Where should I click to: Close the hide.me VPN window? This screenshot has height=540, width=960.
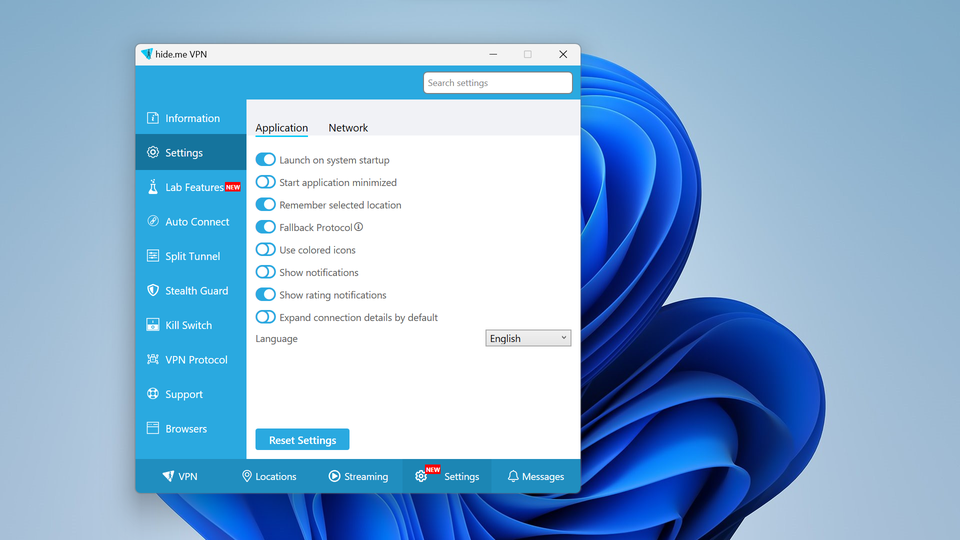pos(563,54)
